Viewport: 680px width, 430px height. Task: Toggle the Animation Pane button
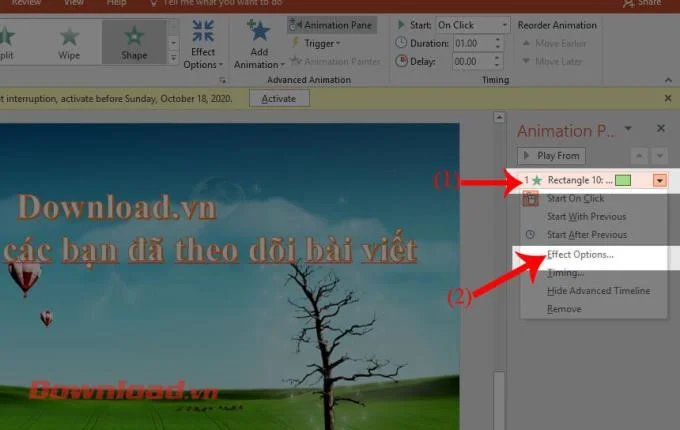point(332,25)
